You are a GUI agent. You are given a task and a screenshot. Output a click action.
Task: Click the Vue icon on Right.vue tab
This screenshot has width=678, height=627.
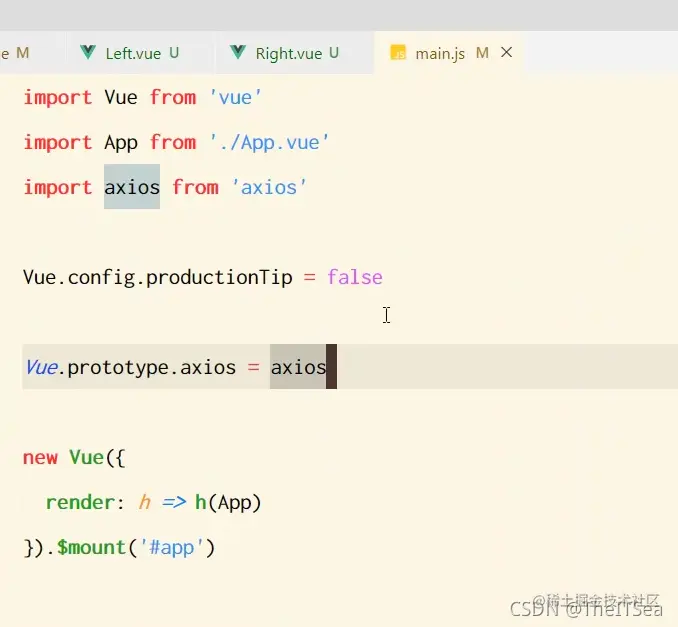[x=238, y=52]
